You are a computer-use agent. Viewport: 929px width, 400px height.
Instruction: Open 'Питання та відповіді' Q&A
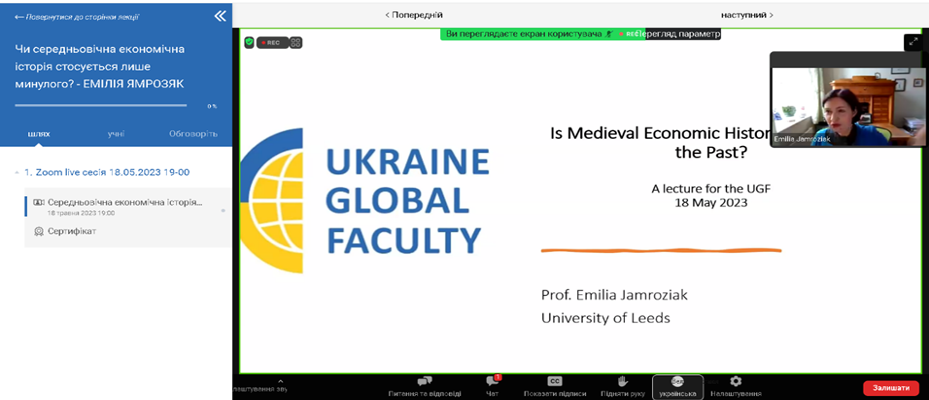click(424, 386)
